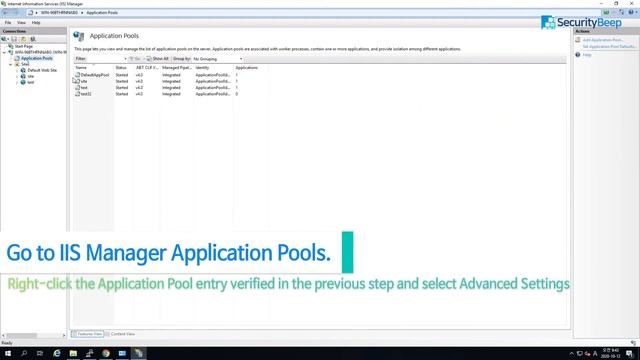
Task: Click the taskbar Search icon
Action: click(24, 353)
